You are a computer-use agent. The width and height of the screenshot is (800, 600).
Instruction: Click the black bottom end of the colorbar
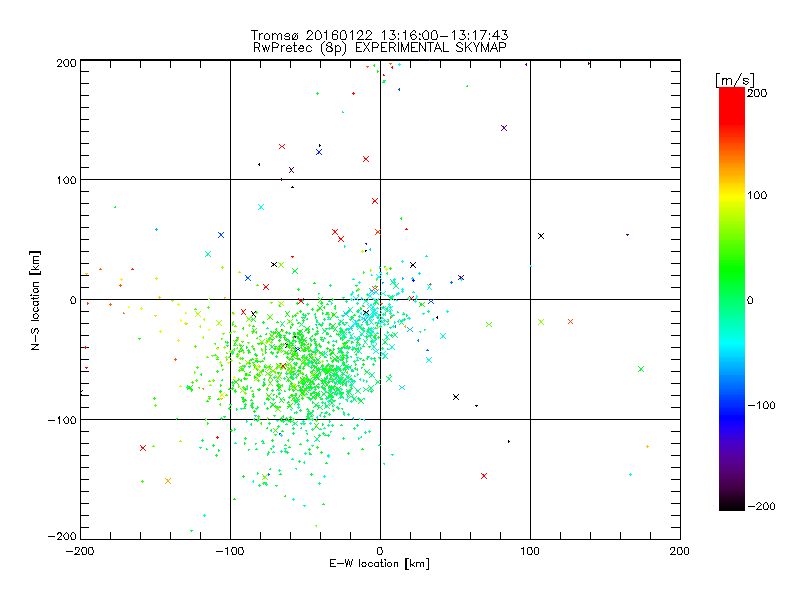732,505
